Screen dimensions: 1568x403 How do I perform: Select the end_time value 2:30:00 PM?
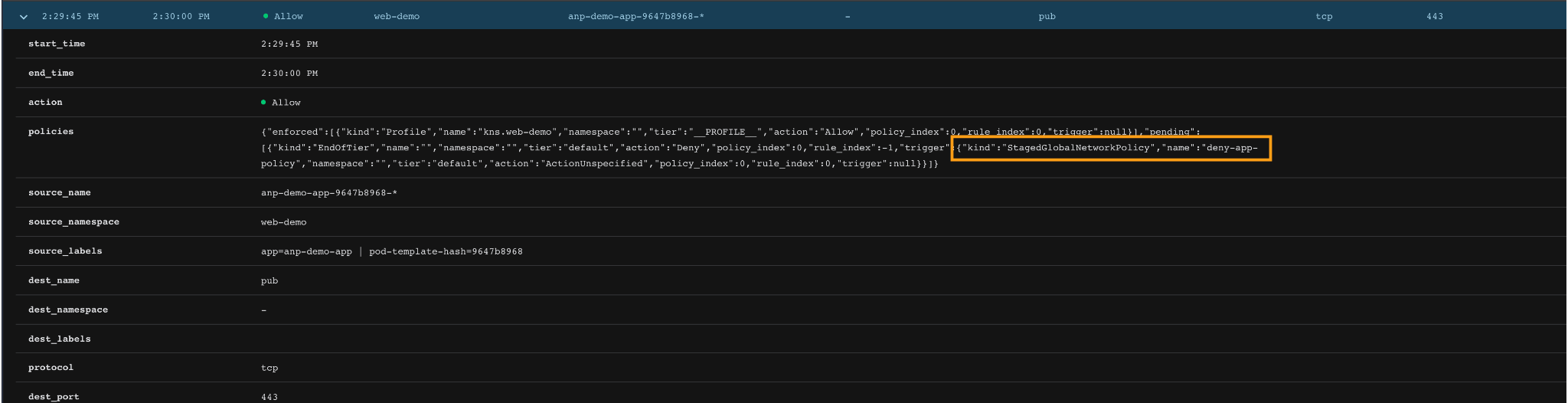tap(289, 74)
